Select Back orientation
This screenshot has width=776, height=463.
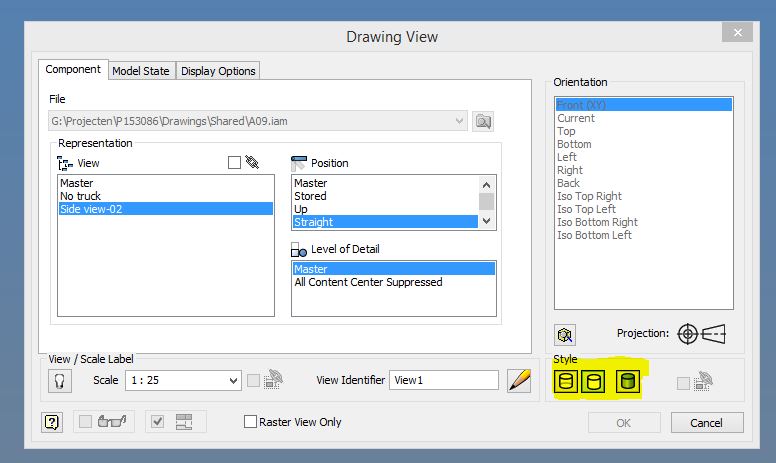(643, 183)
